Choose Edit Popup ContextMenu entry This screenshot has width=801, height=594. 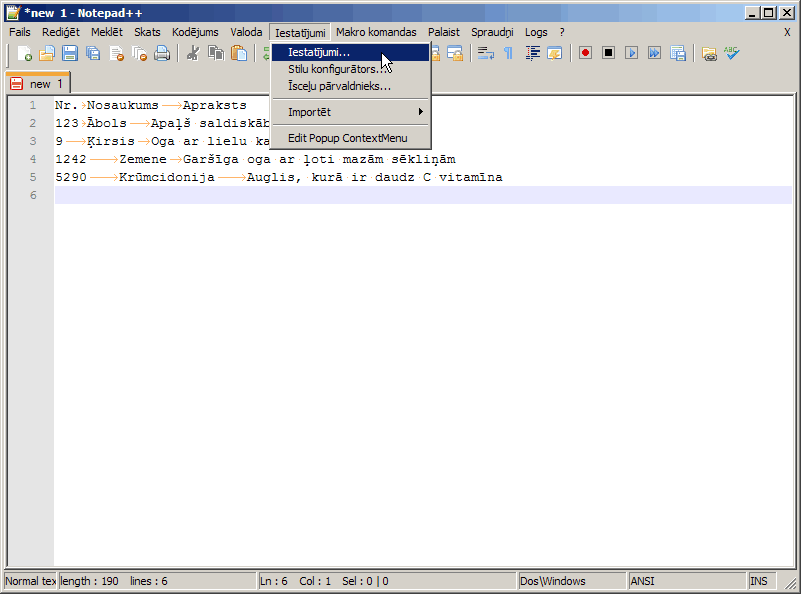click(350, 138)
